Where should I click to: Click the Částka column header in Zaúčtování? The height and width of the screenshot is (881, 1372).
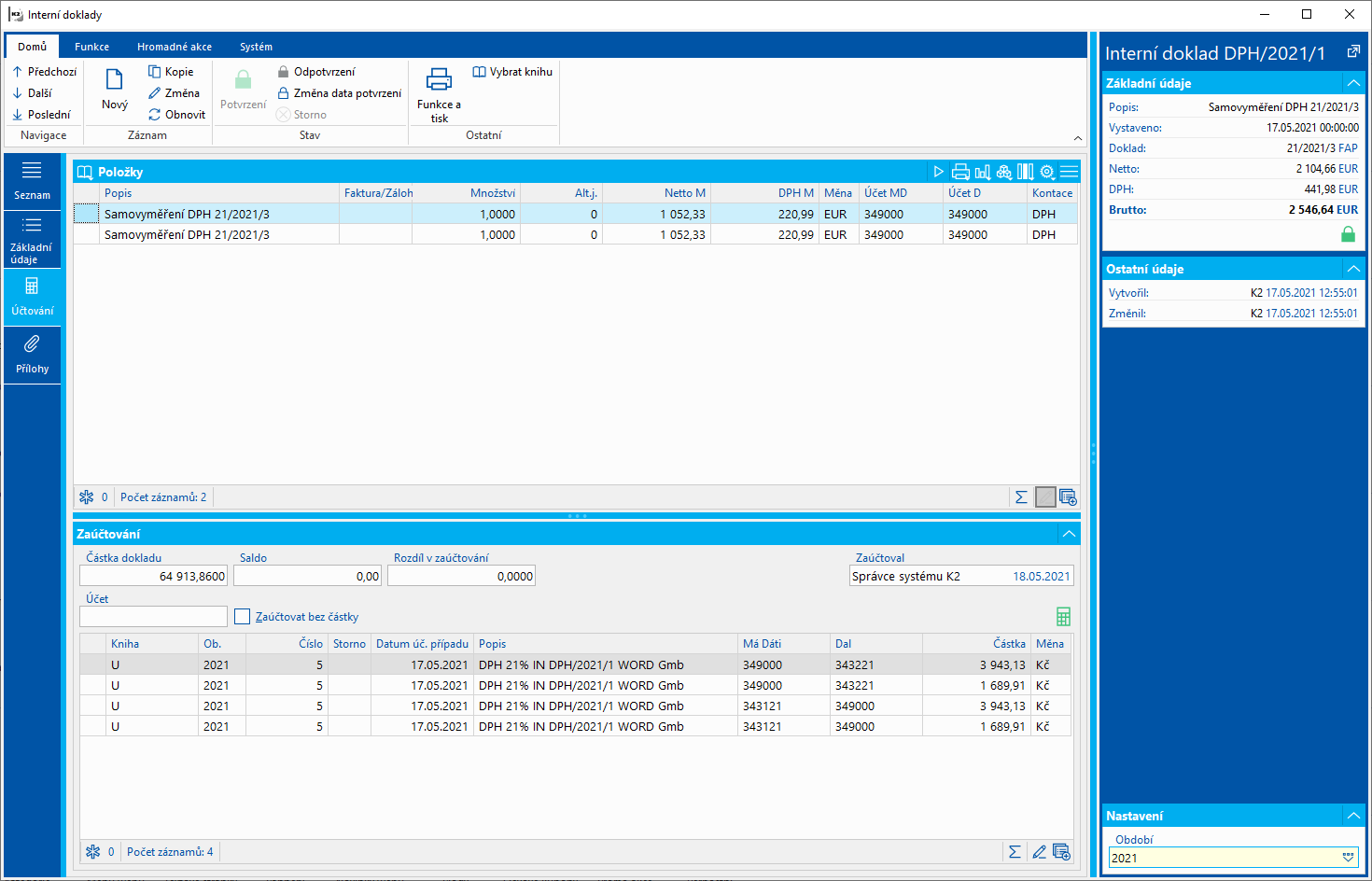pyautogui.click(x=976, y=644)
